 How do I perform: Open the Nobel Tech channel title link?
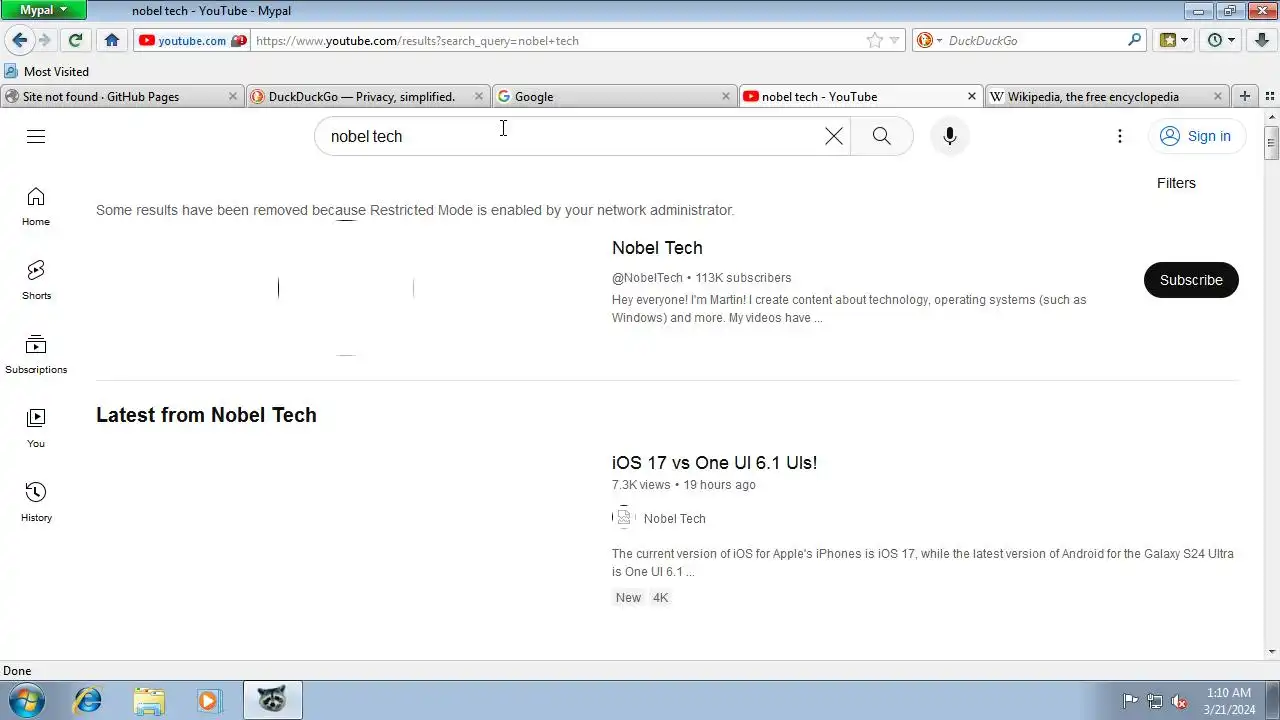pyautogui.click(x=657, y=248)
